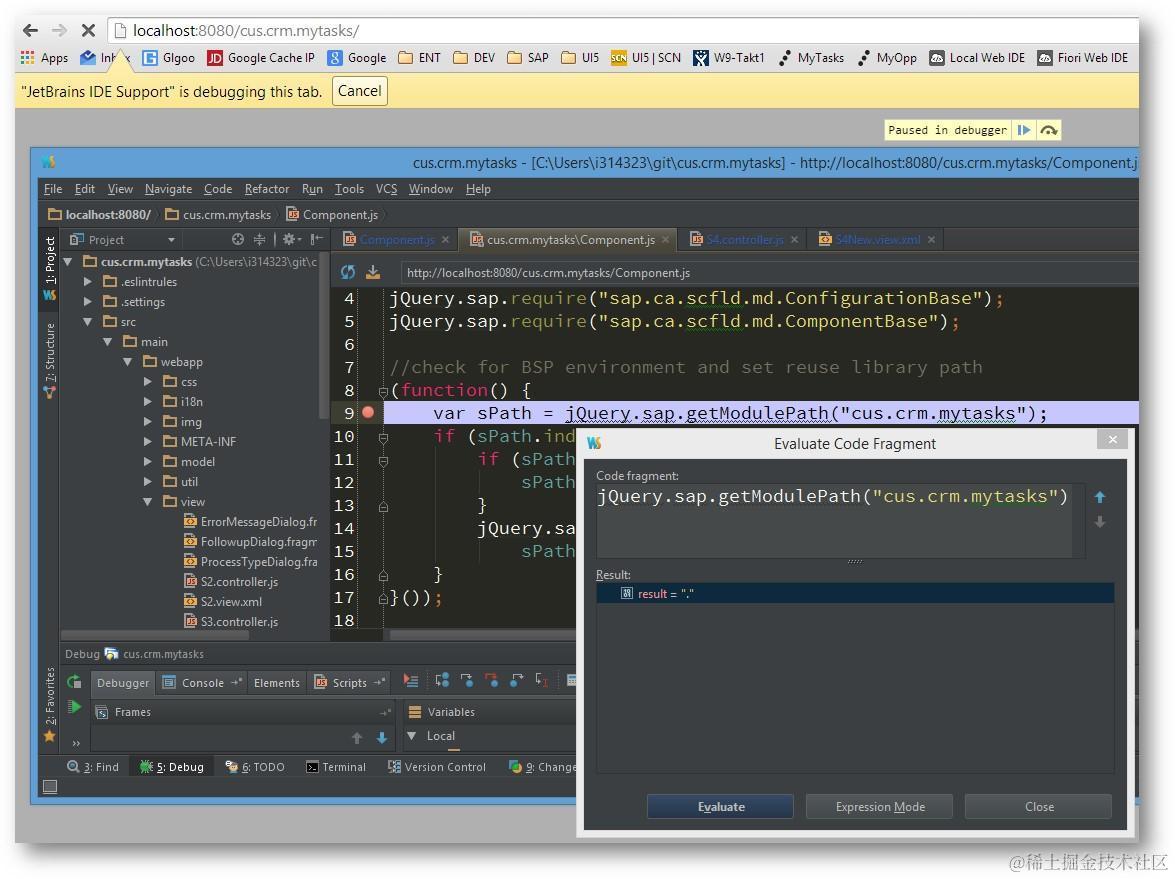The height and width of the screenshot is (879, 1175).
Task: Collapse webapp folder
Action: (128, 362)
